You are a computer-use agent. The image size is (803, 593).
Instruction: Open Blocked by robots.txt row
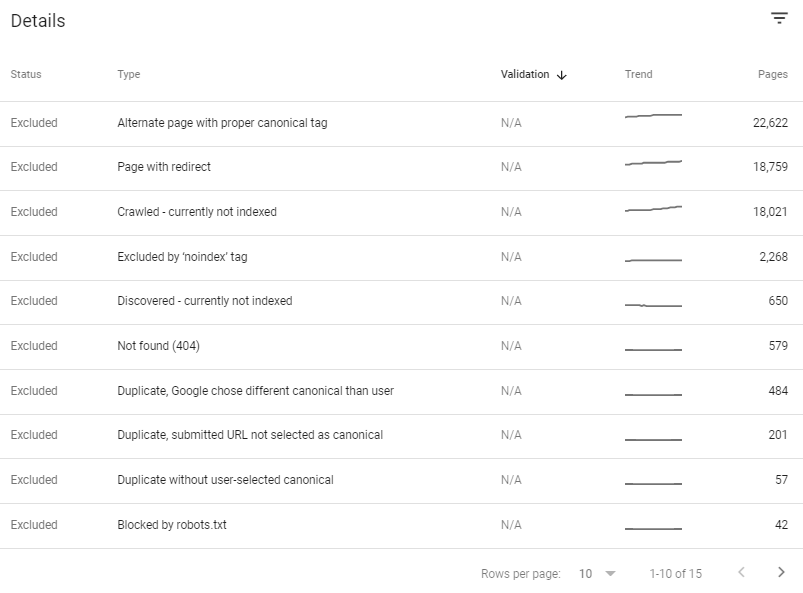(402, 526)
